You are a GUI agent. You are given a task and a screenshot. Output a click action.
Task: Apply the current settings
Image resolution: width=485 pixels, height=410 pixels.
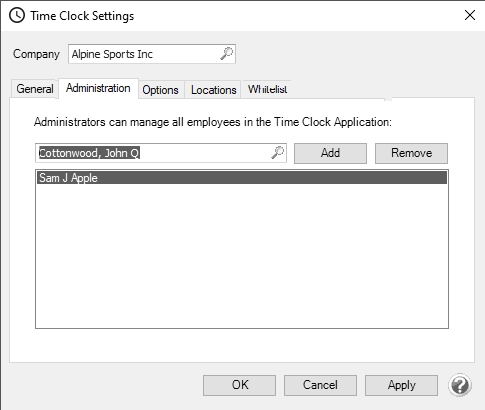coord(401,385)
